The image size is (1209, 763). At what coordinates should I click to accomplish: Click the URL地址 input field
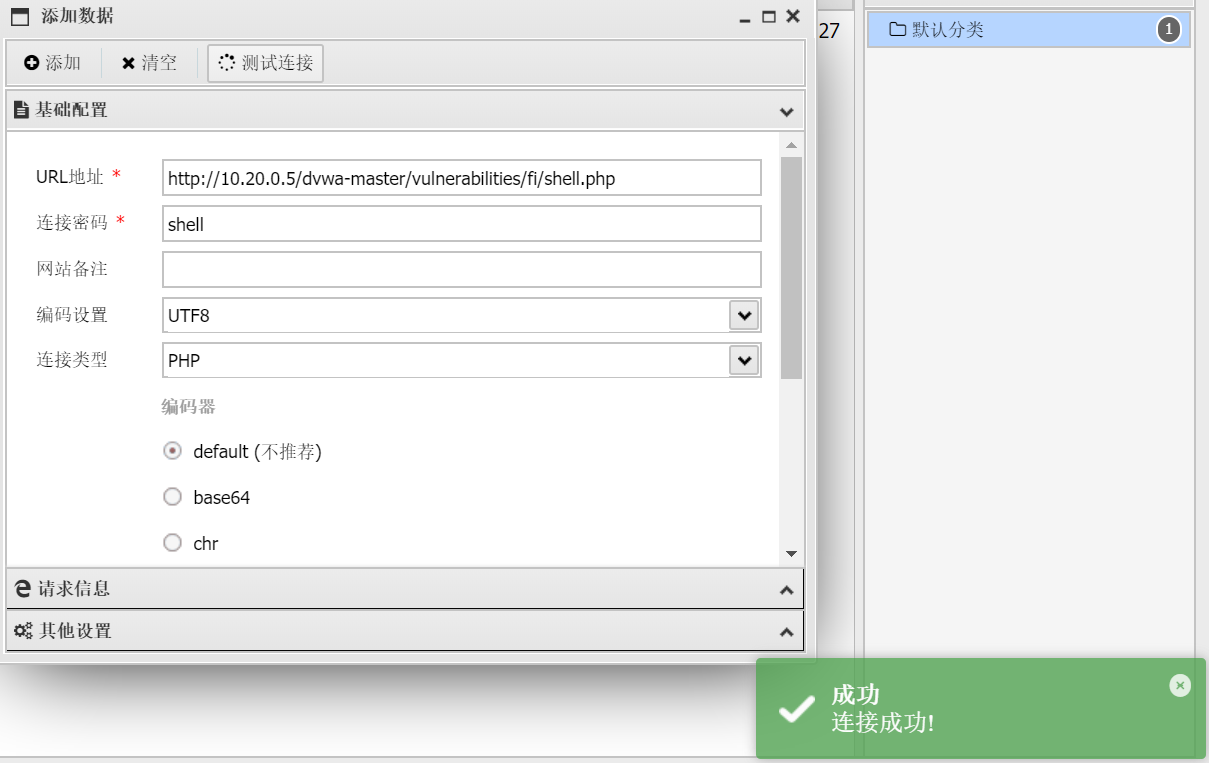coord(461,178)
